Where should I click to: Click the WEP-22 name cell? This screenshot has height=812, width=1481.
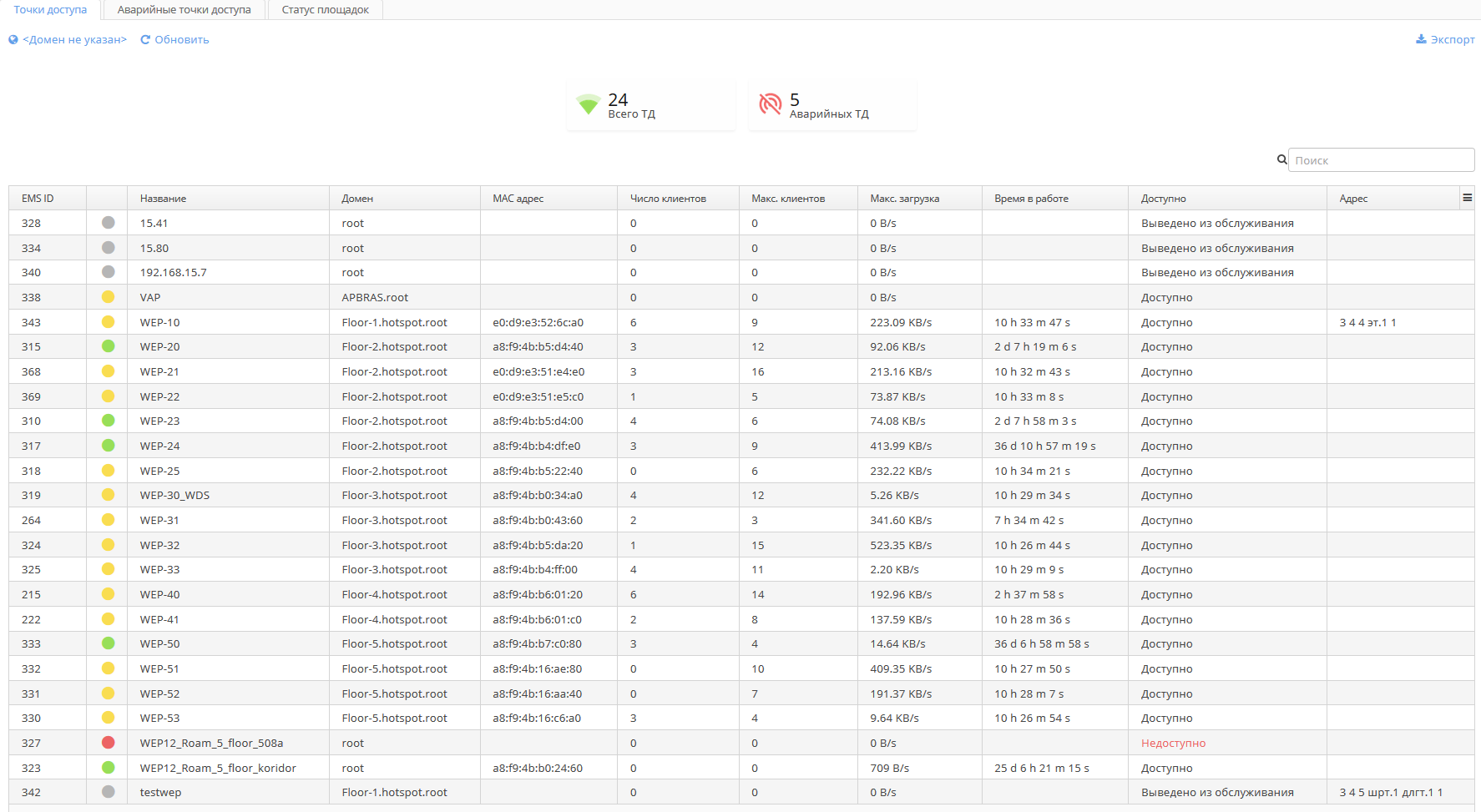click(228, 396)
